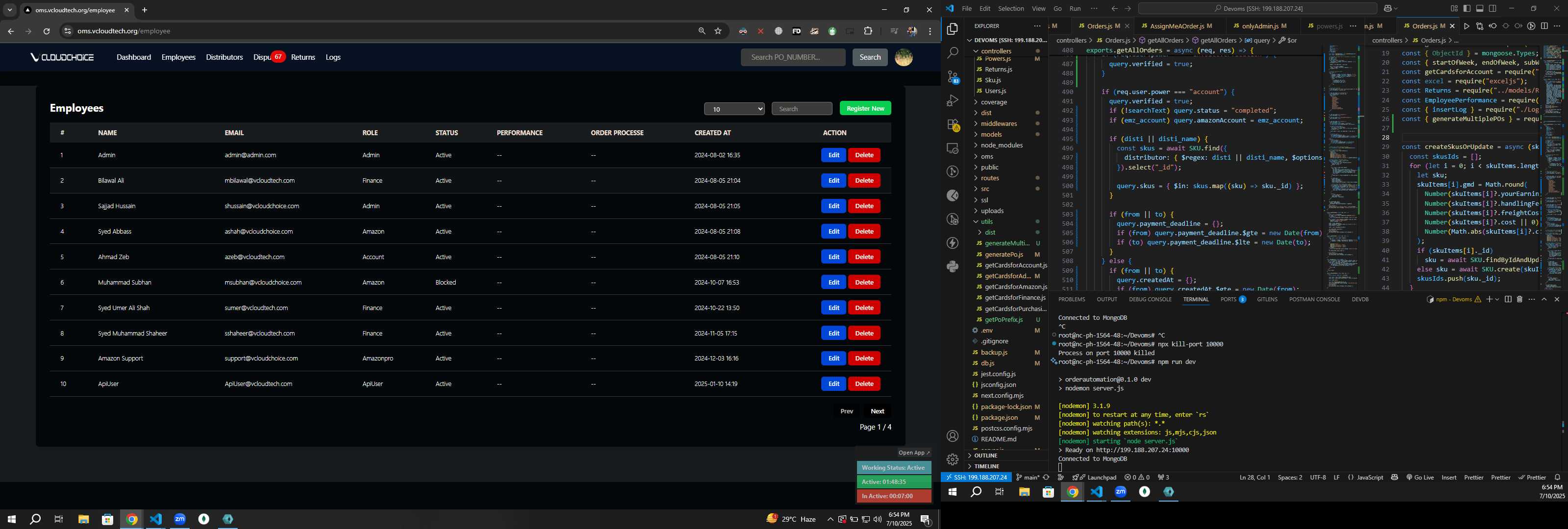Click the Employees table search field

click(x=802, y=109)
